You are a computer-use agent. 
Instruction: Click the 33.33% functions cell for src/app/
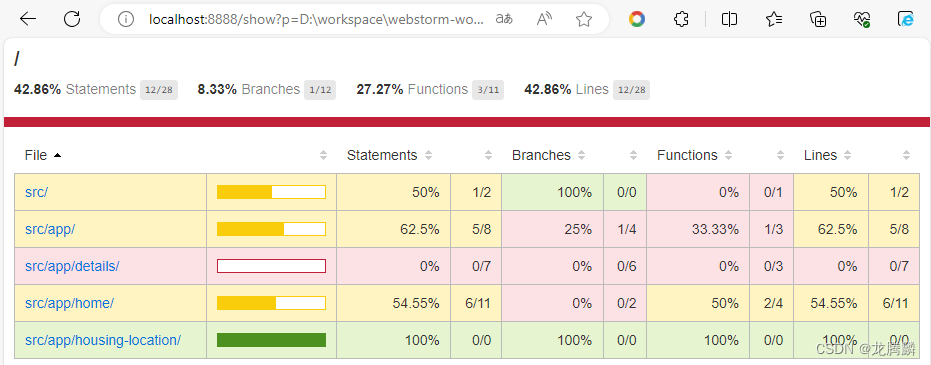pyautogui.click(x=698, y=229)
